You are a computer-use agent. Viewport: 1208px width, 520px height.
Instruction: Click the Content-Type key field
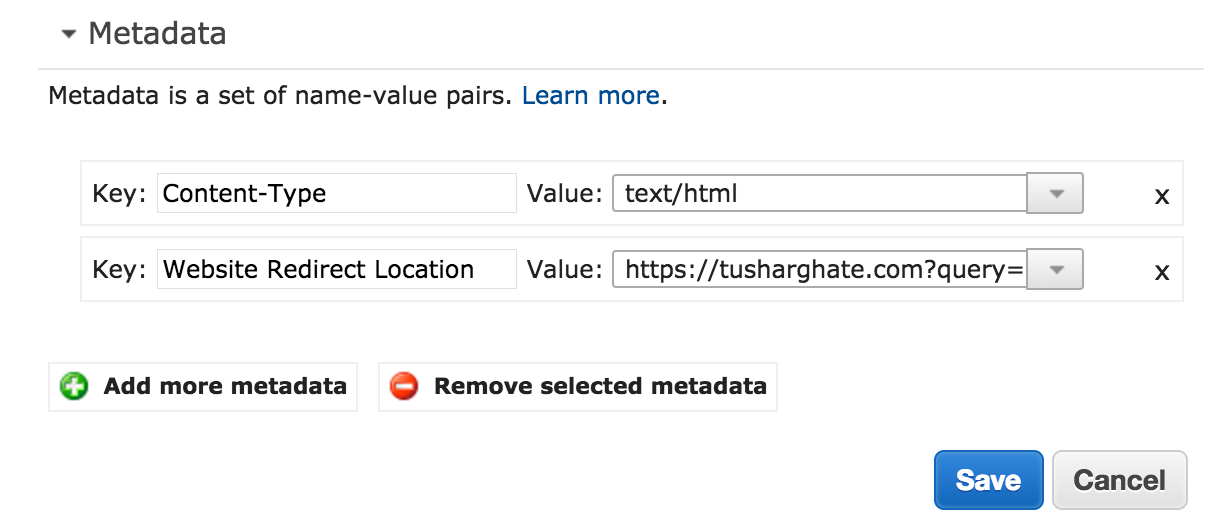[337, 193]
